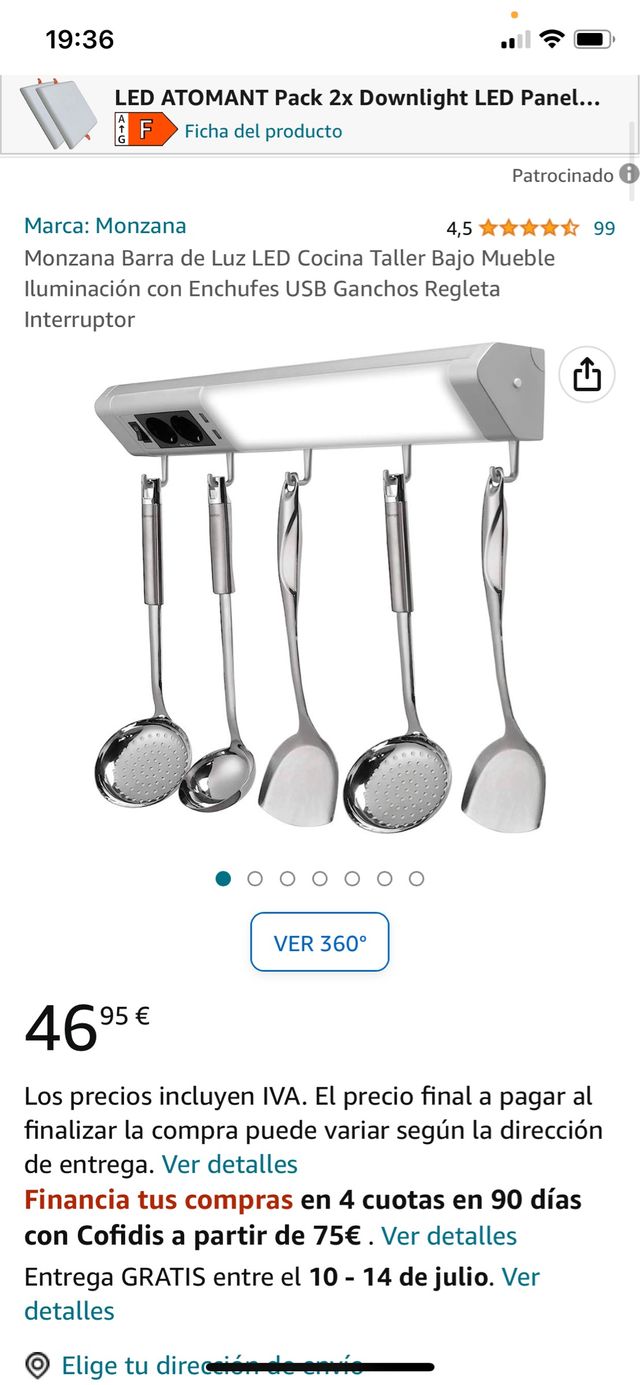Open the VER 360° view
The width and height of the screenshot is (640, 1385).
[x=320, y=942]
